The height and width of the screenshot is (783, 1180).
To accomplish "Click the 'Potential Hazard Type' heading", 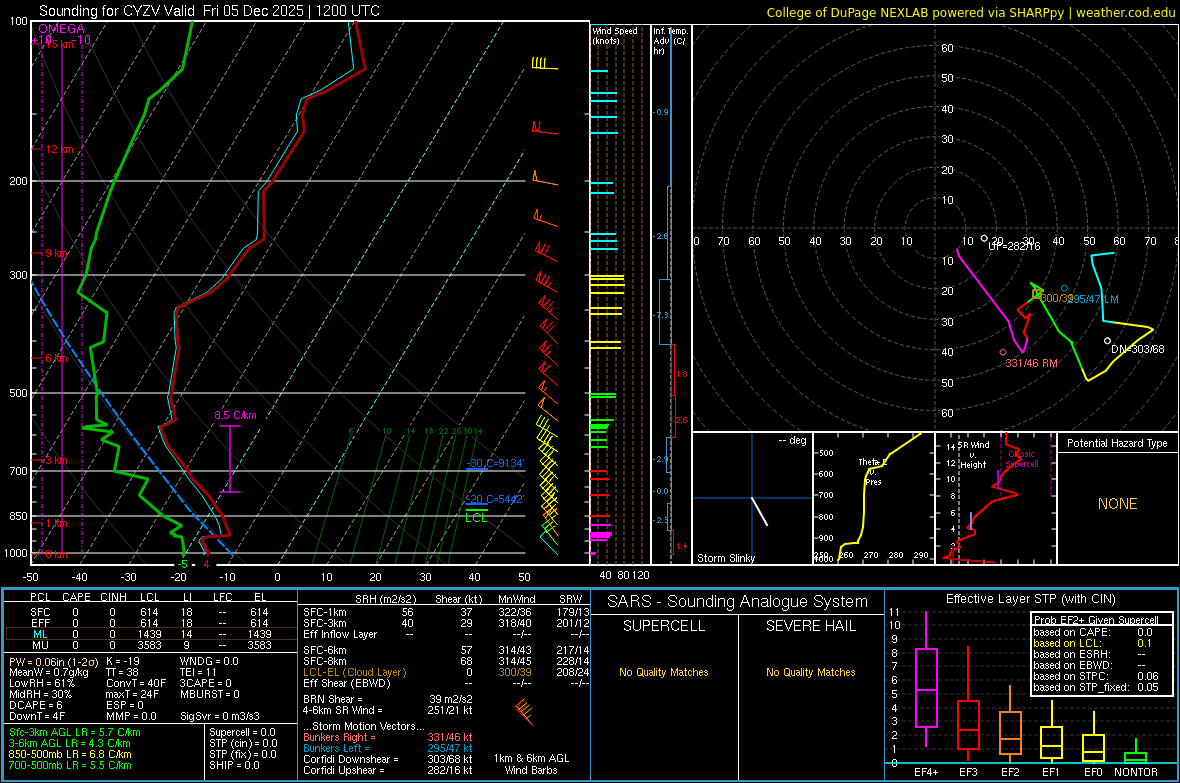I will click(x=1117, y=443).
